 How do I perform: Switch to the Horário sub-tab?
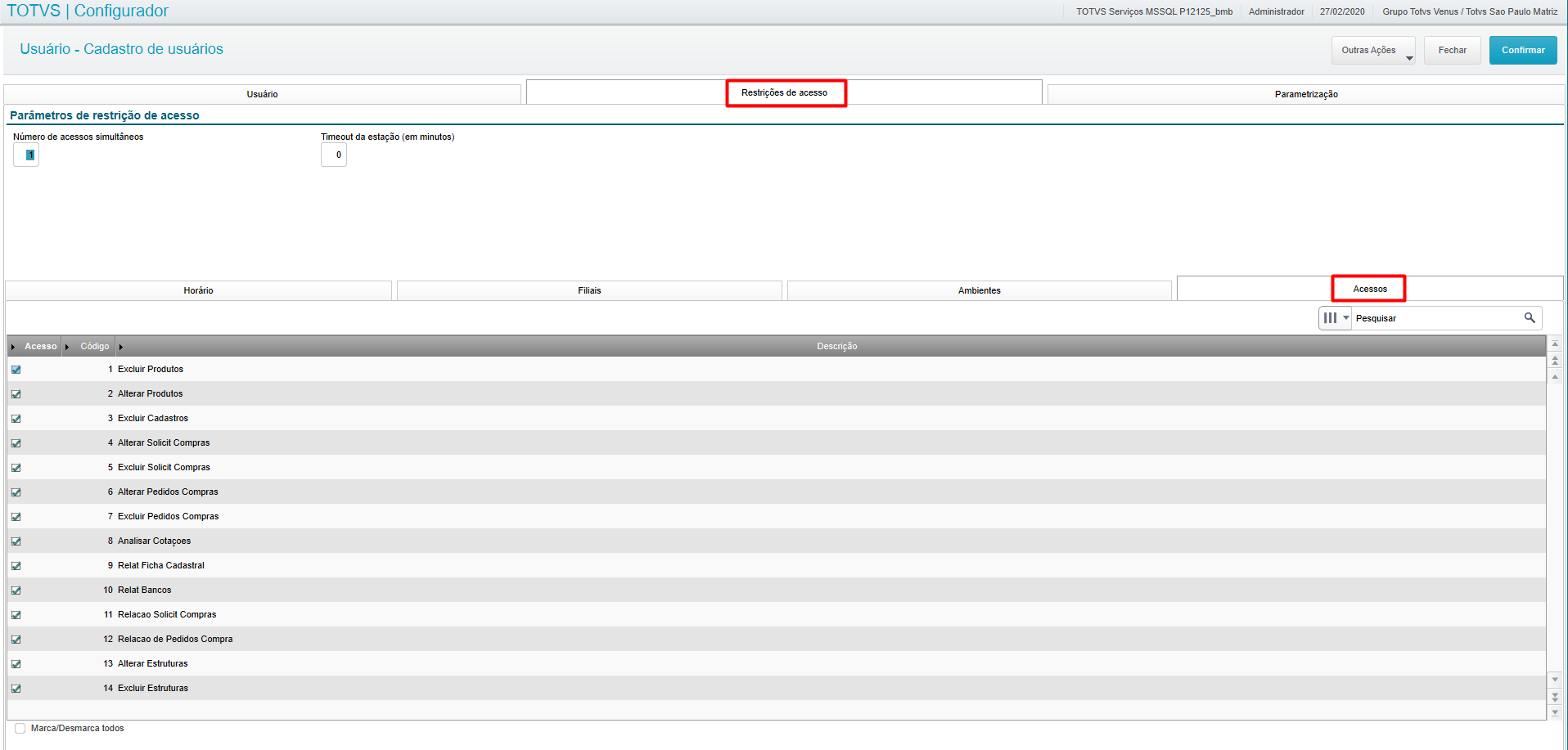[x=198, y=290]
